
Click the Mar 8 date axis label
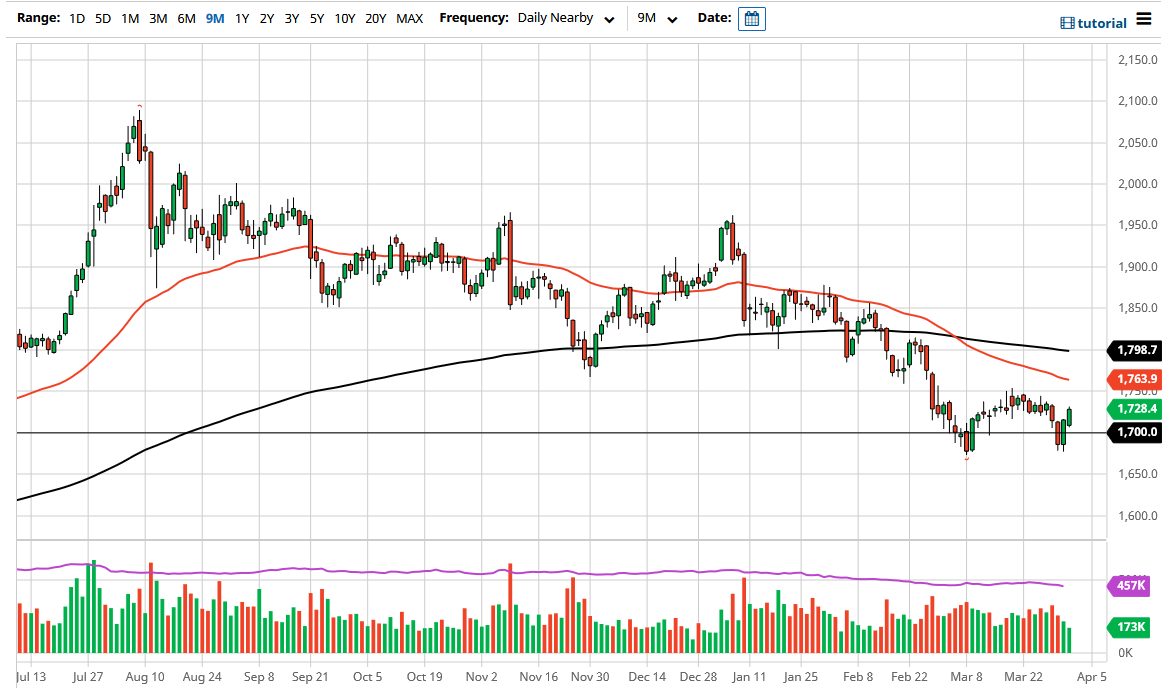966,677
